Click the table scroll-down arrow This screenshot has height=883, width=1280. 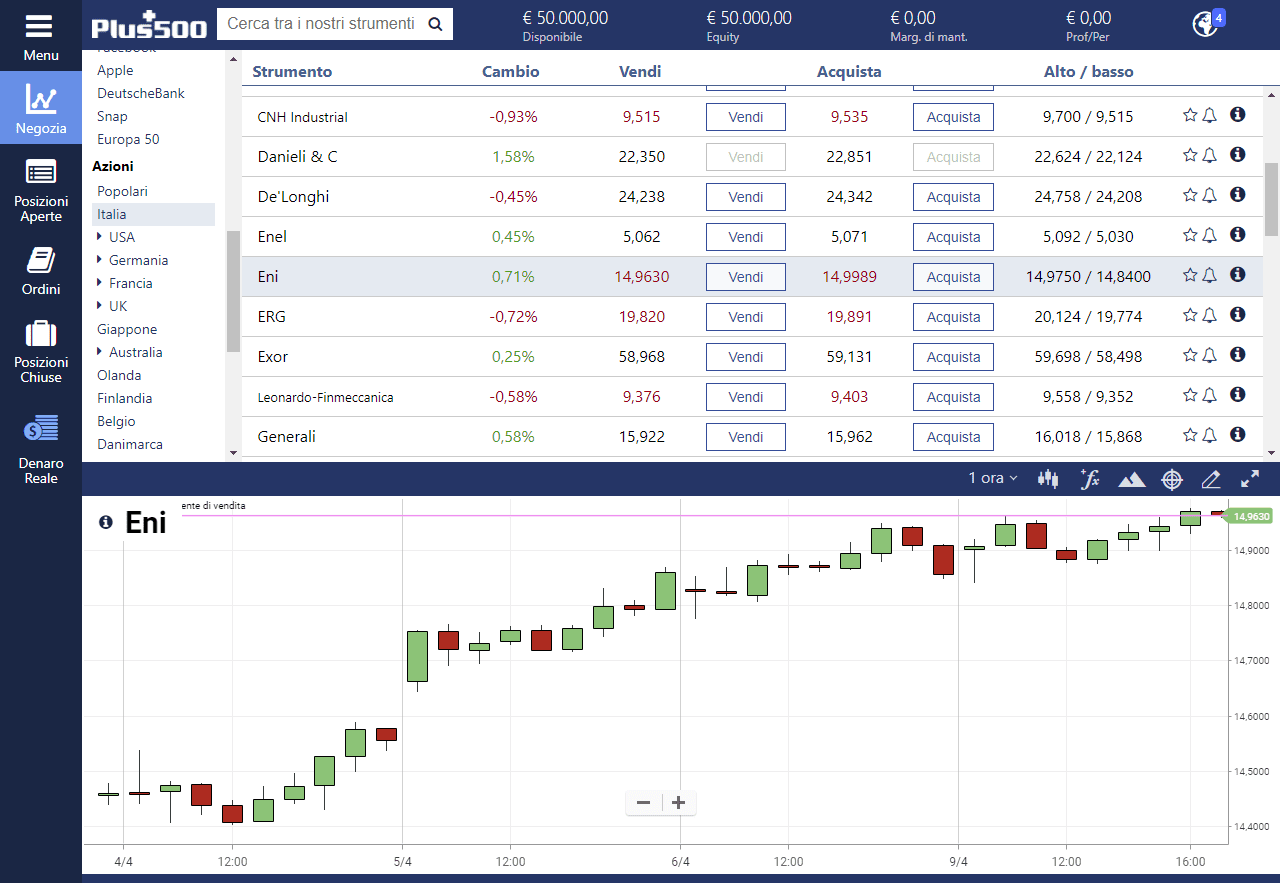(x=1271, y=453)
